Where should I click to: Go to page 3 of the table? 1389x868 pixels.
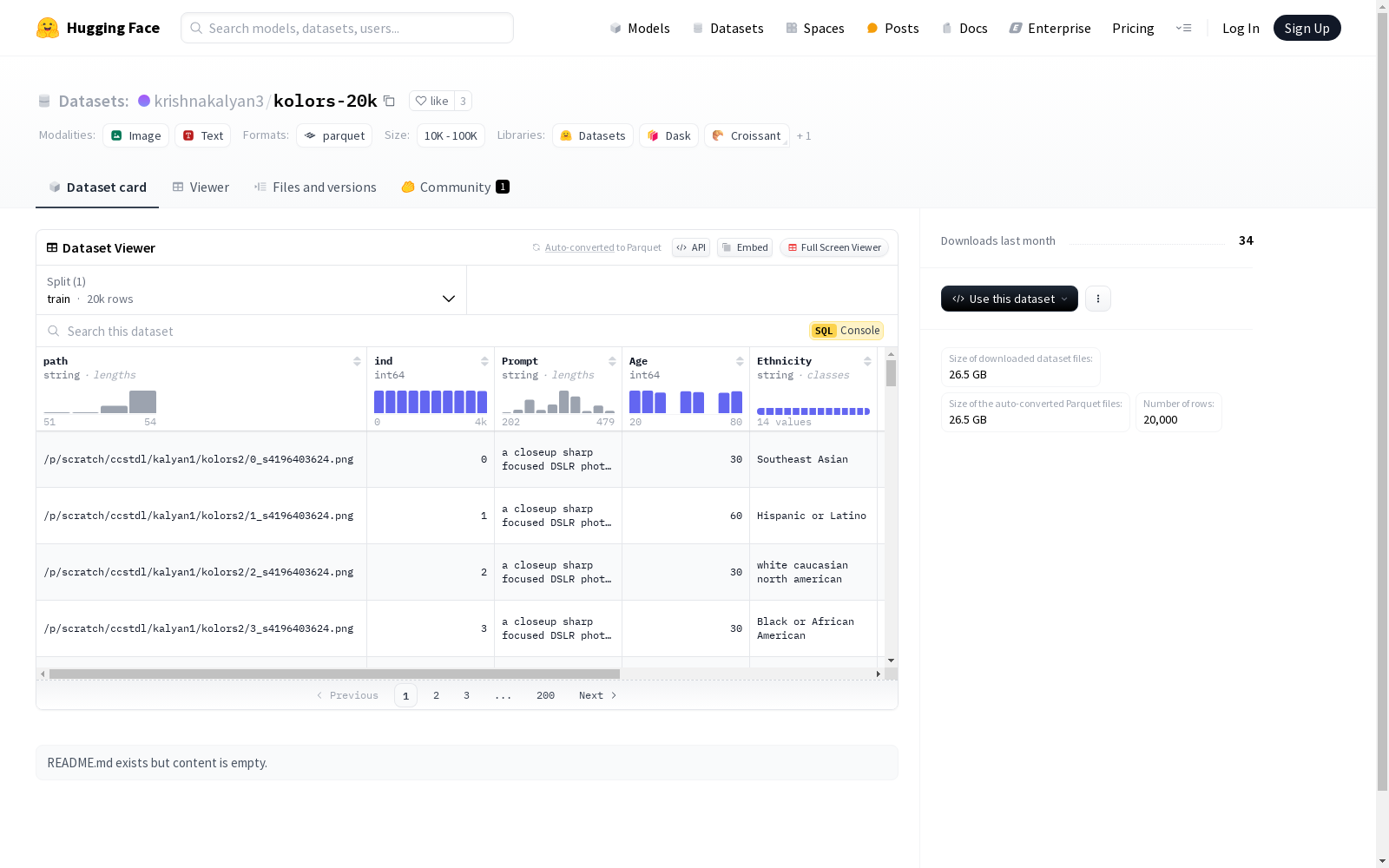466,695
